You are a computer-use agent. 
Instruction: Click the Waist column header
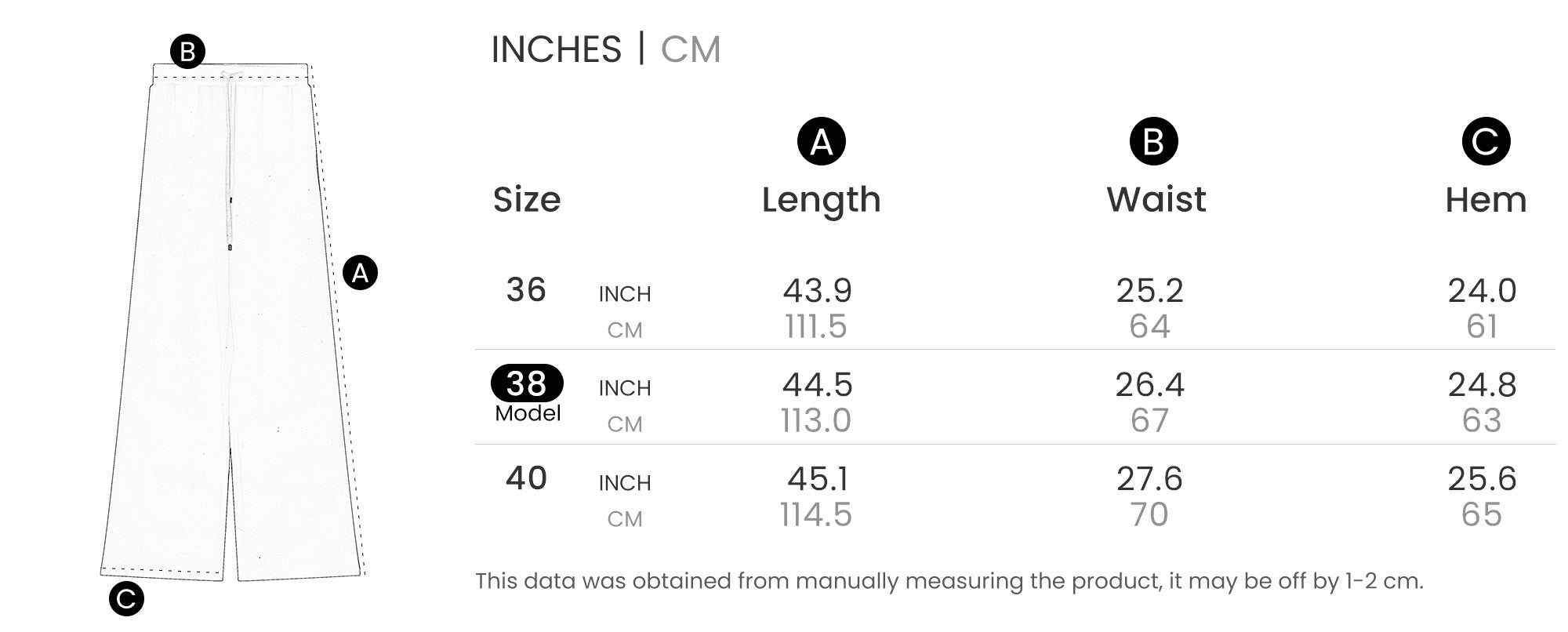[1156, 199]
